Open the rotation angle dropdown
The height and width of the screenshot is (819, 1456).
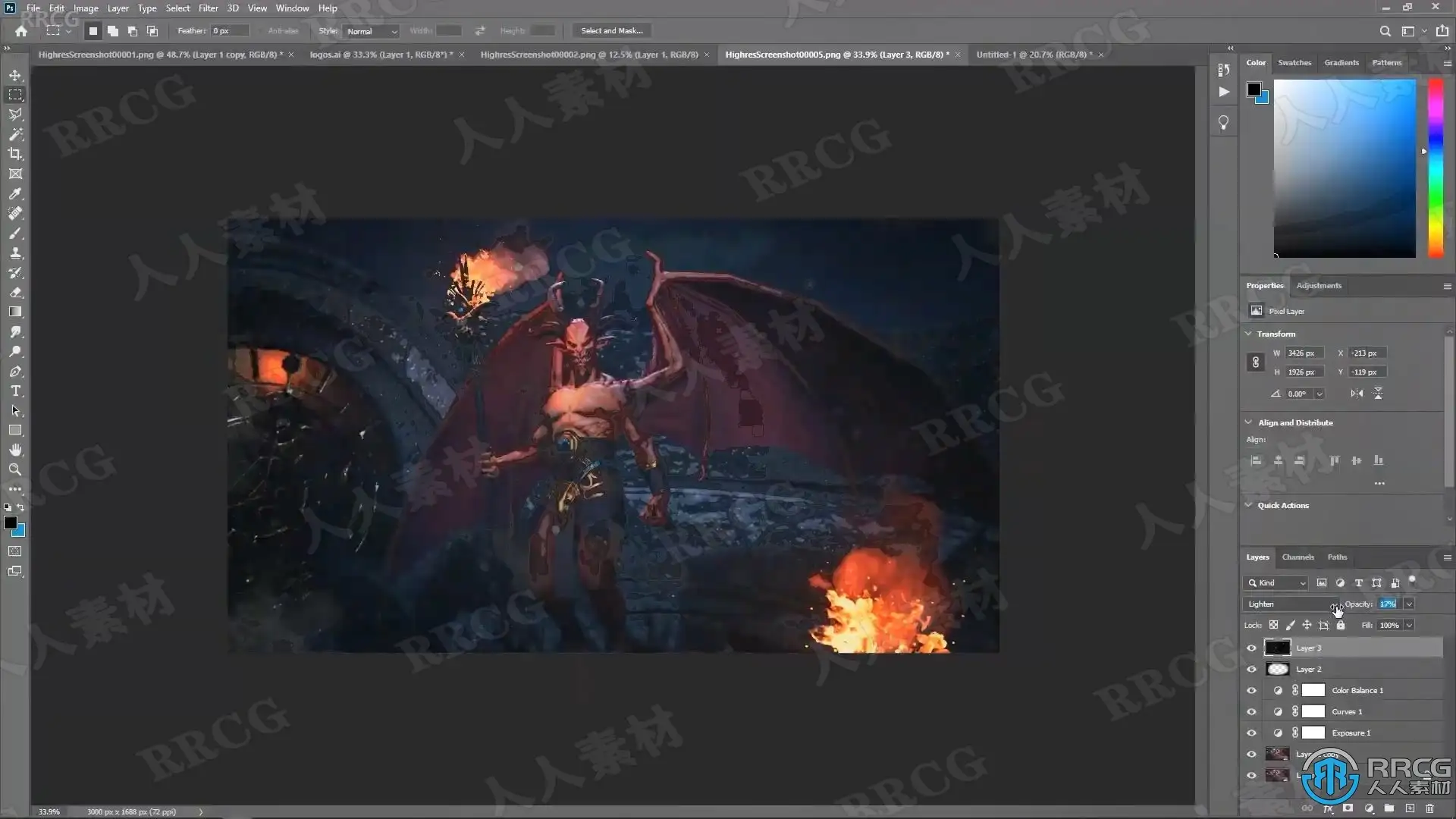pyautogui.click(x=1319, y=394)
